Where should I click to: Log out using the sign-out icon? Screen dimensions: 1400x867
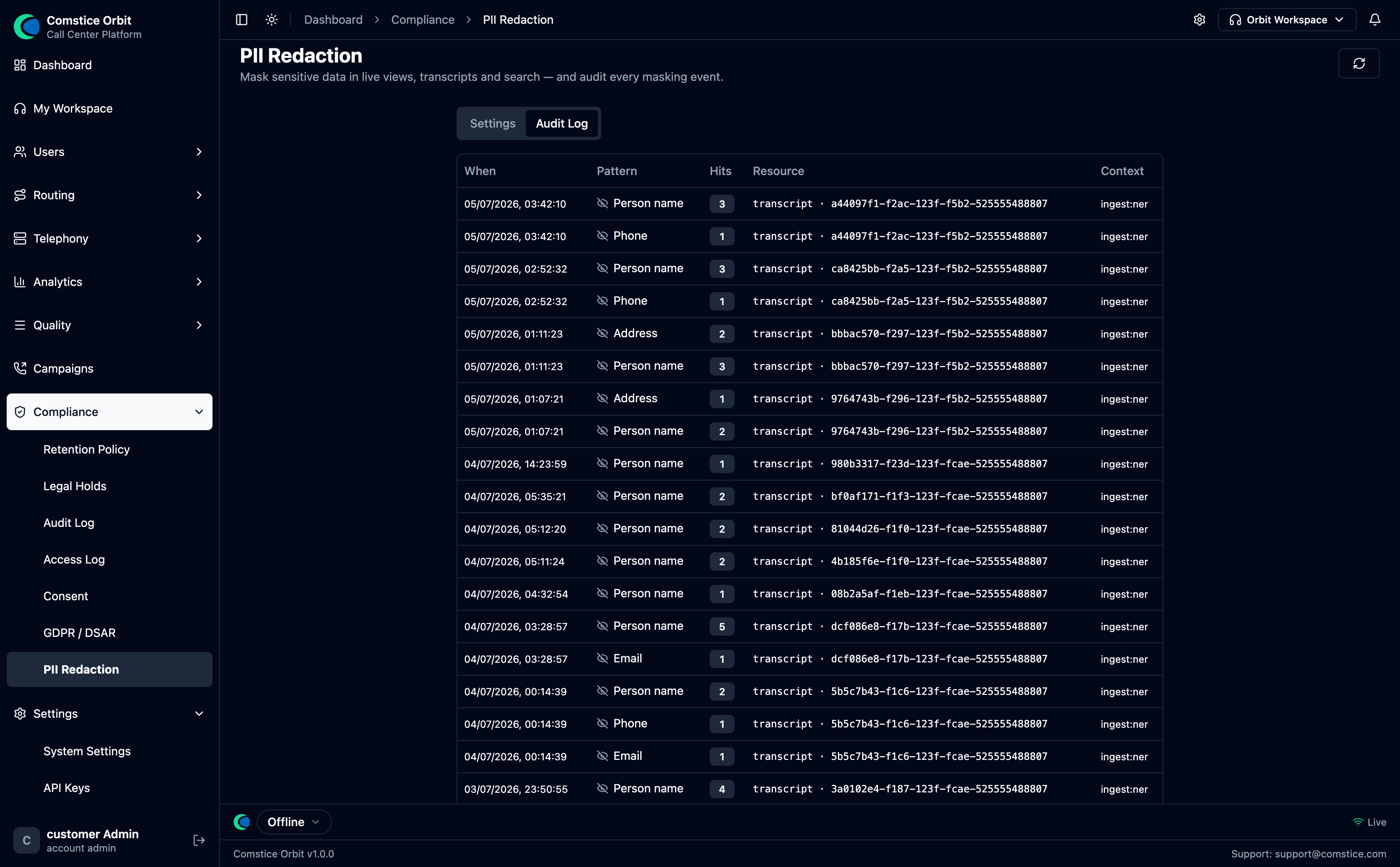[199, 840]
